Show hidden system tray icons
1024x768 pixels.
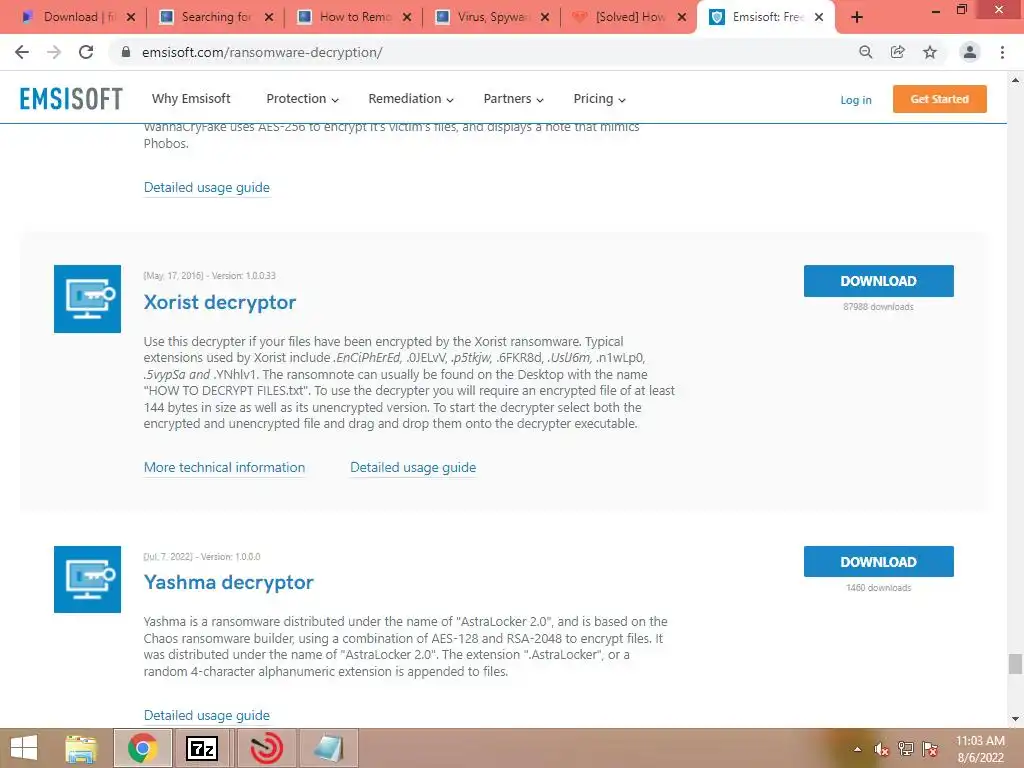857,749
